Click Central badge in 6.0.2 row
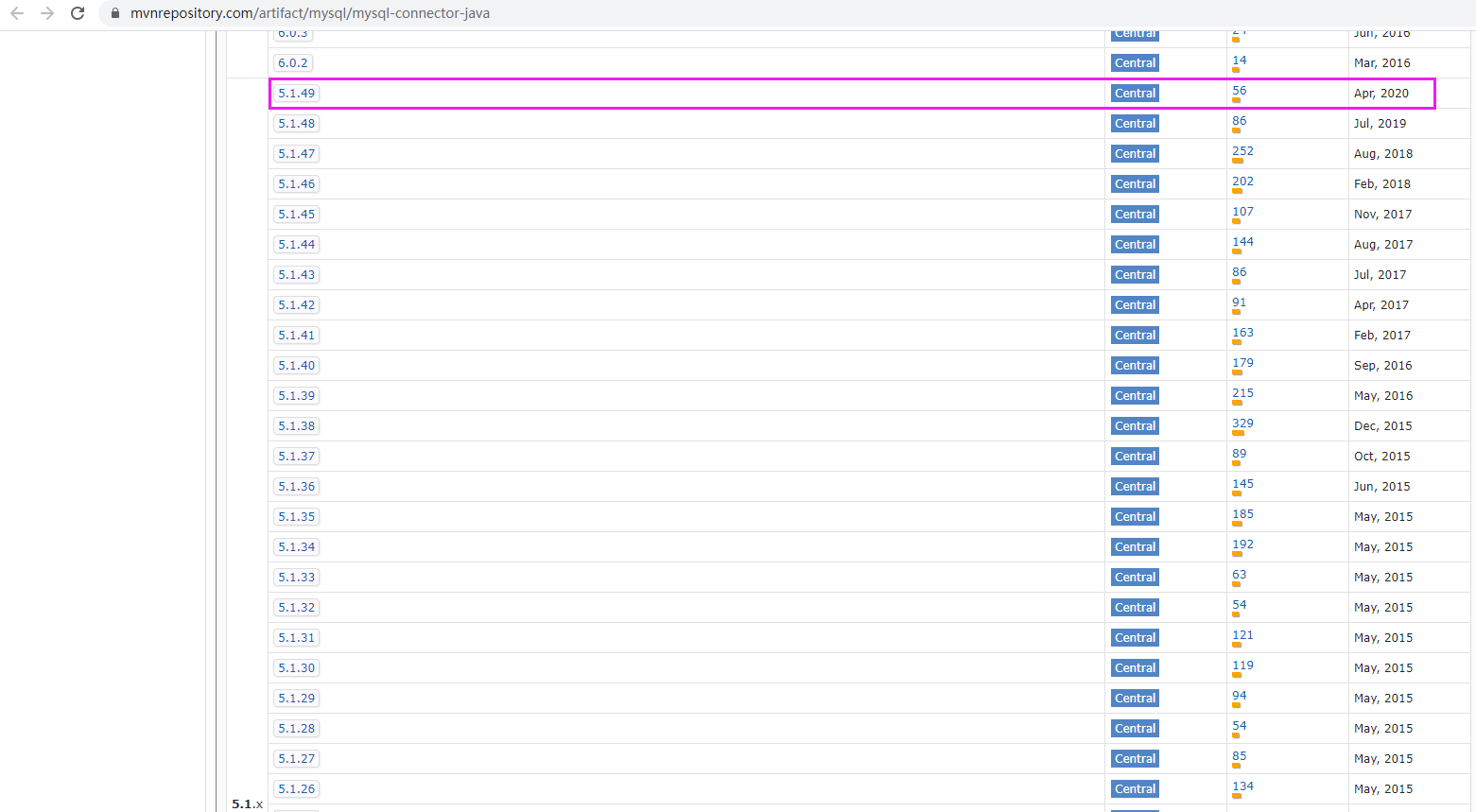 [1135, 63]
